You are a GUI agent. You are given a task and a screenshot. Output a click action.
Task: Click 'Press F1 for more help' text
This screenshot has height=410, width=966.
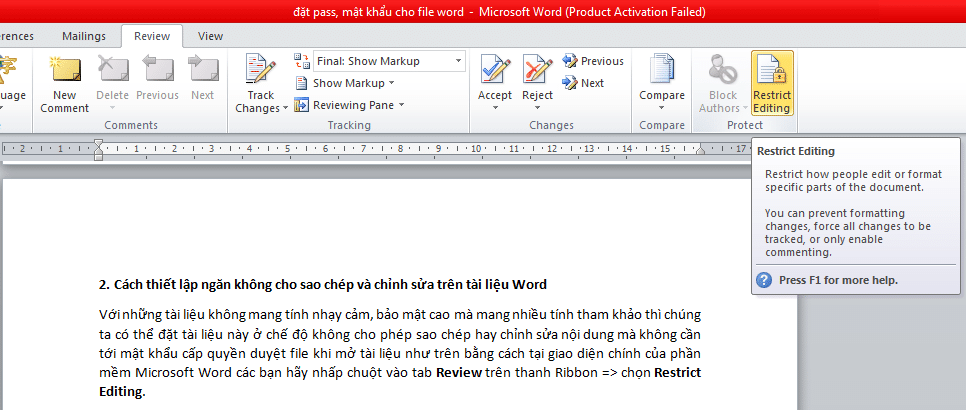pos(838,280)
